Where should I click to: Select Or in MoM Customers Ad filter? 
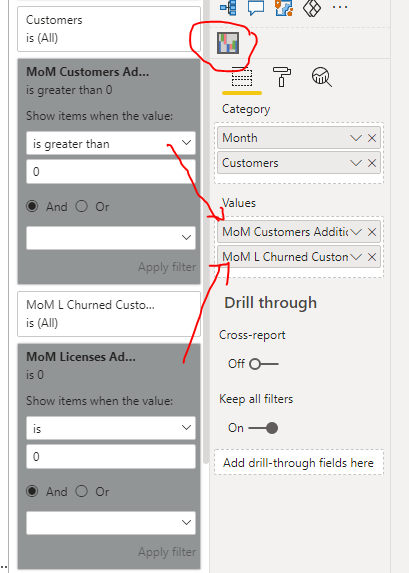81,206
